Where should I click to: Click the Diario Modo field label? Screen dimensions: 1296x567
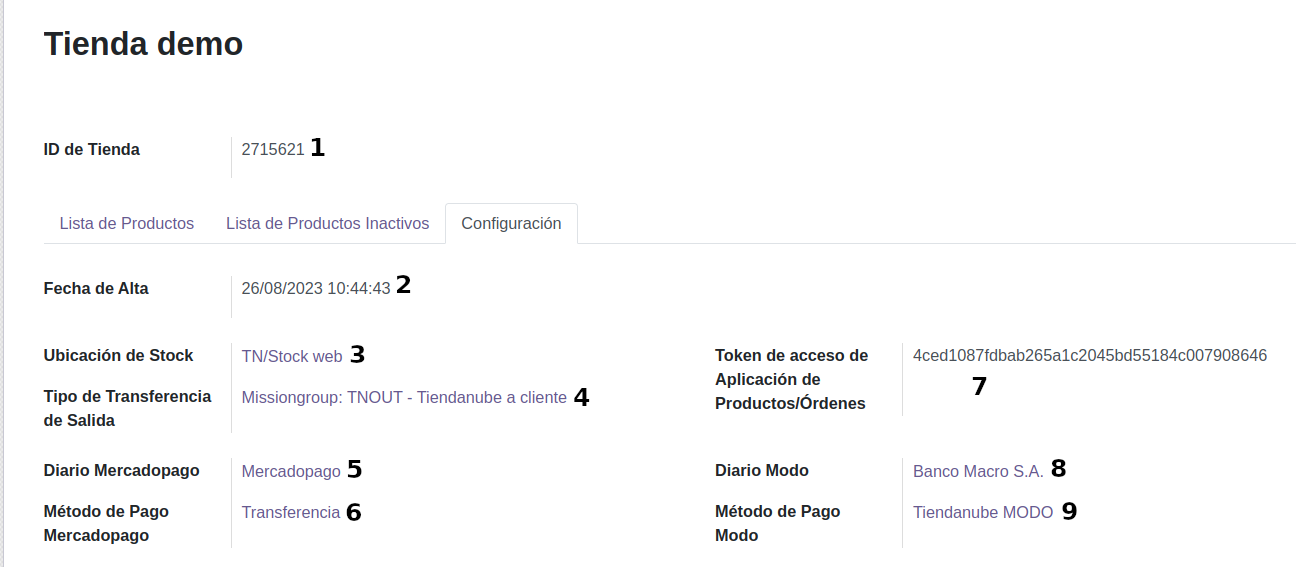762,470
